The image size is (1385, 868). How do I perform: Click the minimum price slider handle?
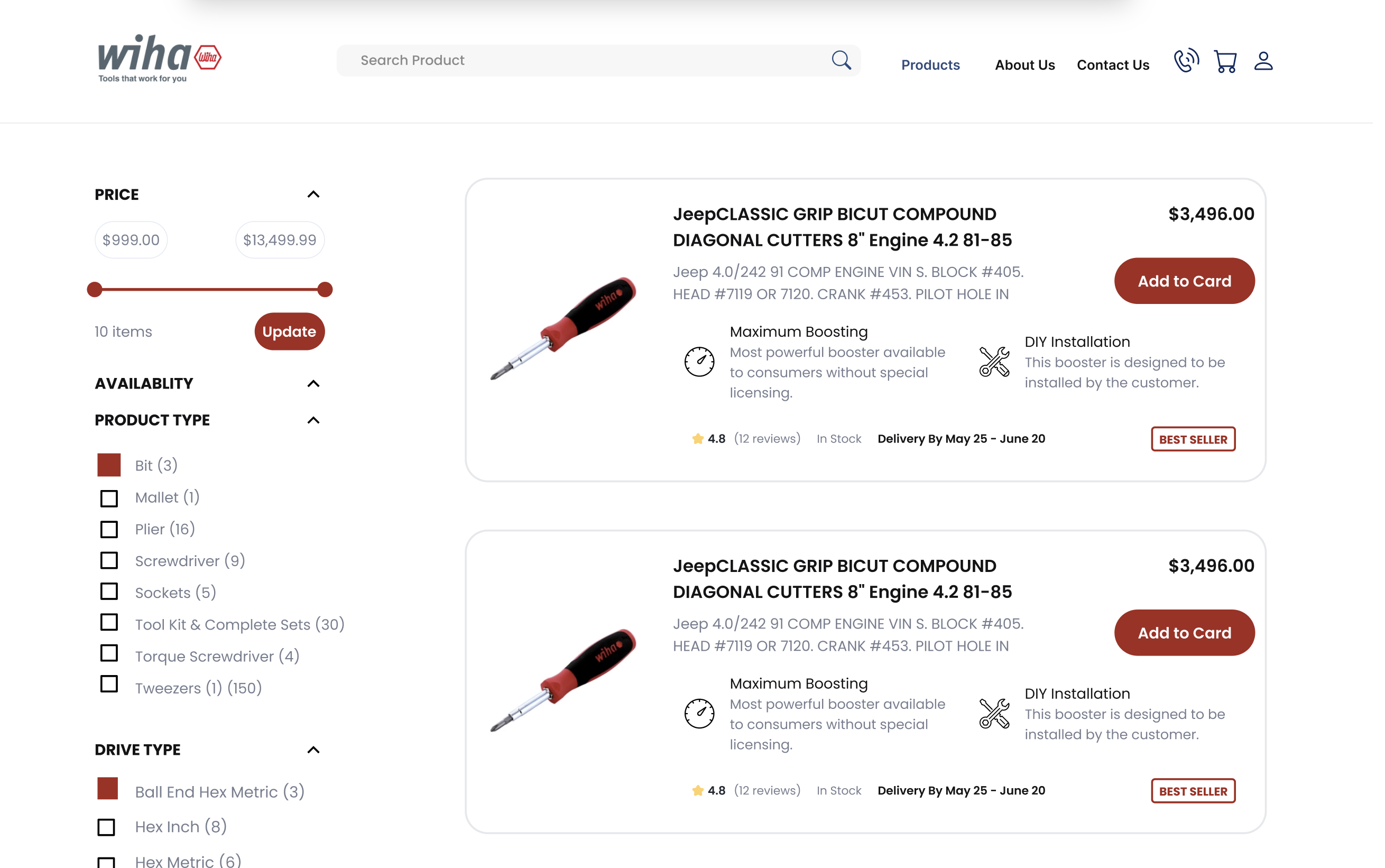click(95, 289)
